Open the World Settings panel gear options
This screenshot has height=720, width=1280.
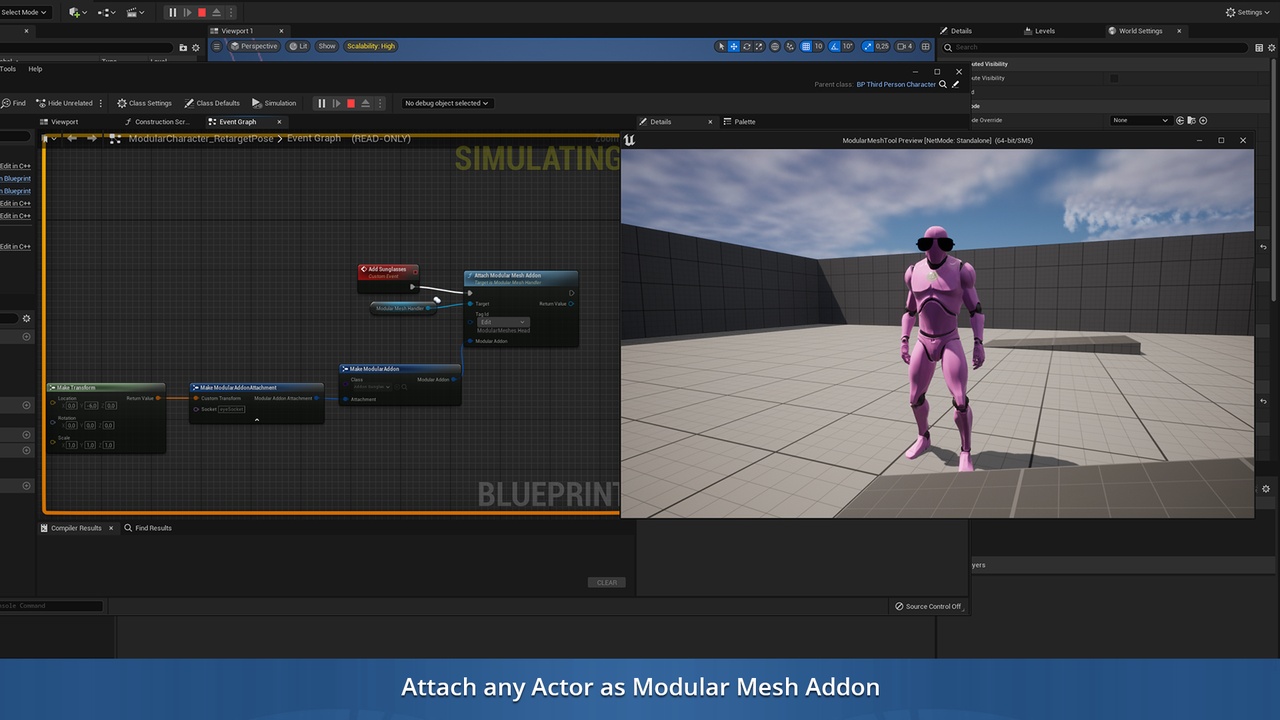pyautogui.click(x=1273, y=47)
